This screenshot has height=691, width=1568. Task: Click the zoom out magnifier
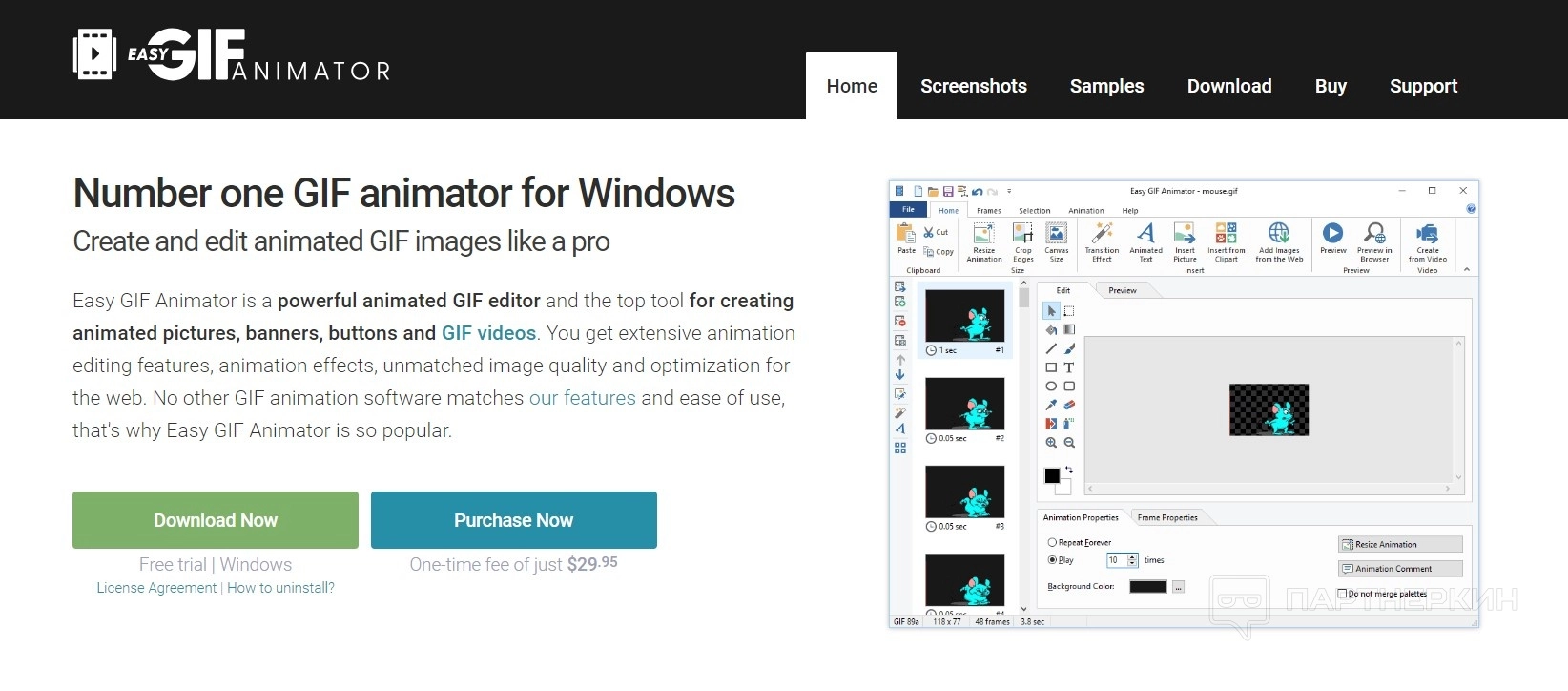[x=1069, y=443]
